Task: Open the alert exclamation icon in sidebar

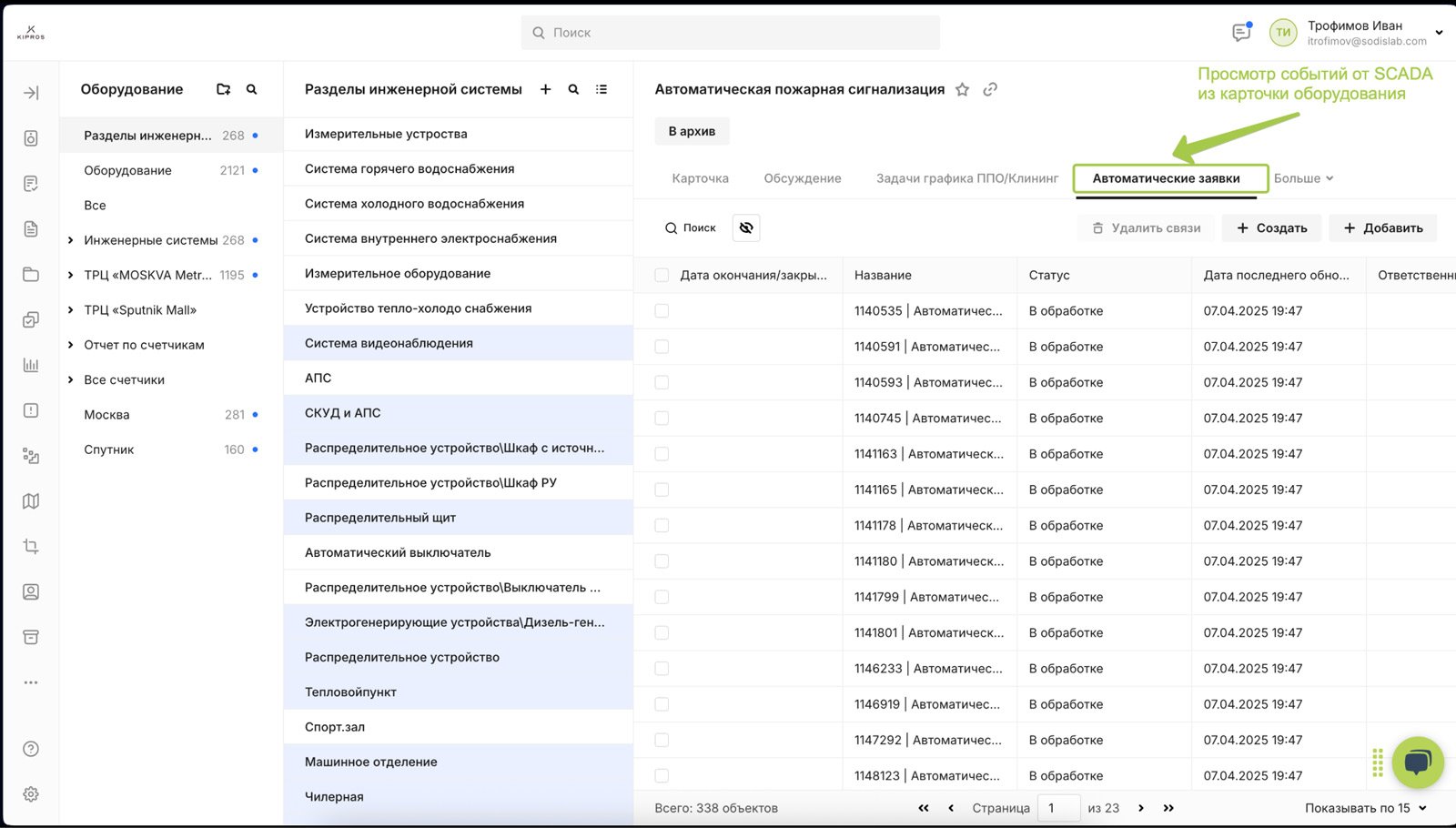Action: 31,410
